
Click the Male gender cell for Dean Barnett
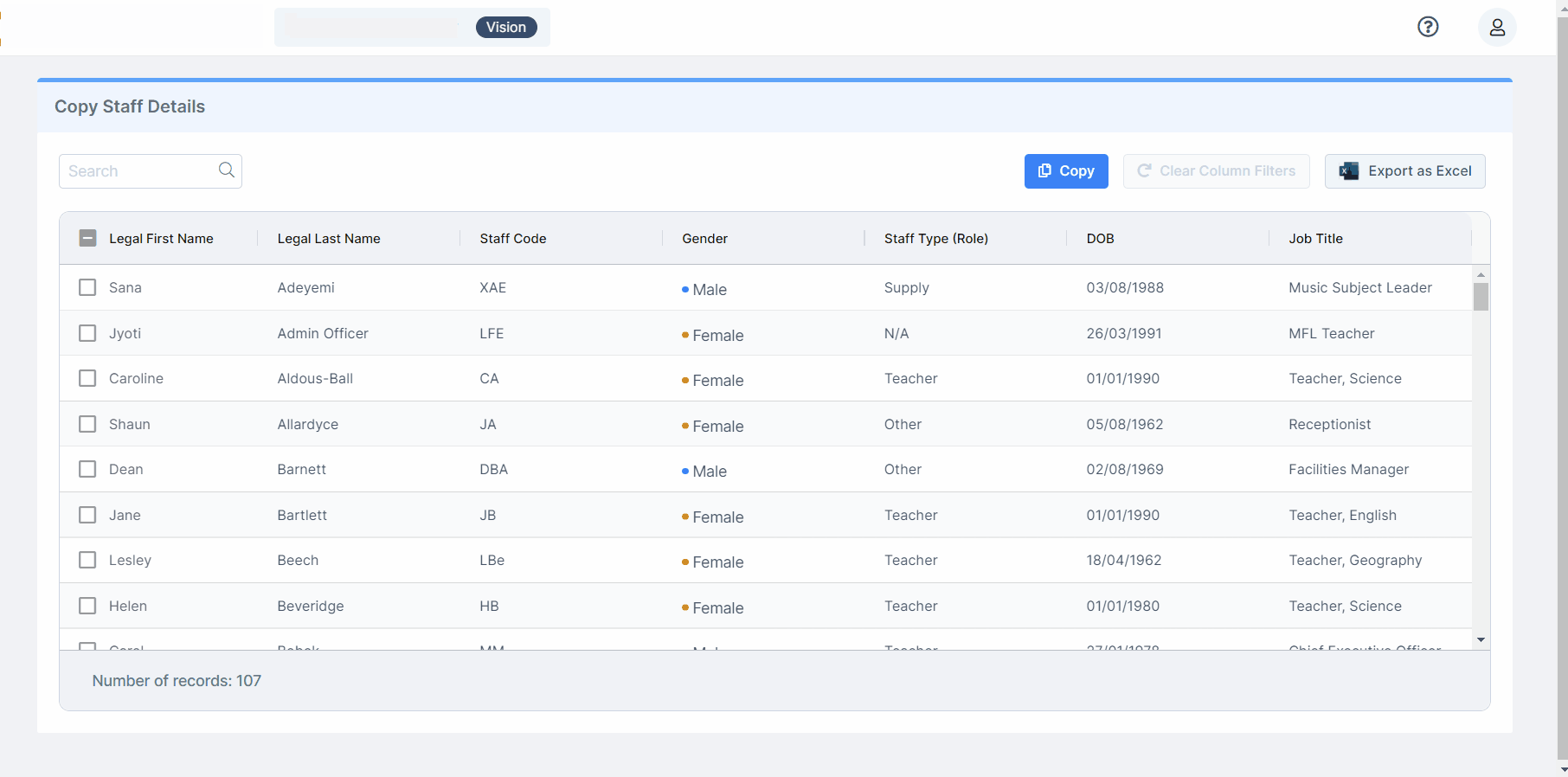click(x=704, y=471)
